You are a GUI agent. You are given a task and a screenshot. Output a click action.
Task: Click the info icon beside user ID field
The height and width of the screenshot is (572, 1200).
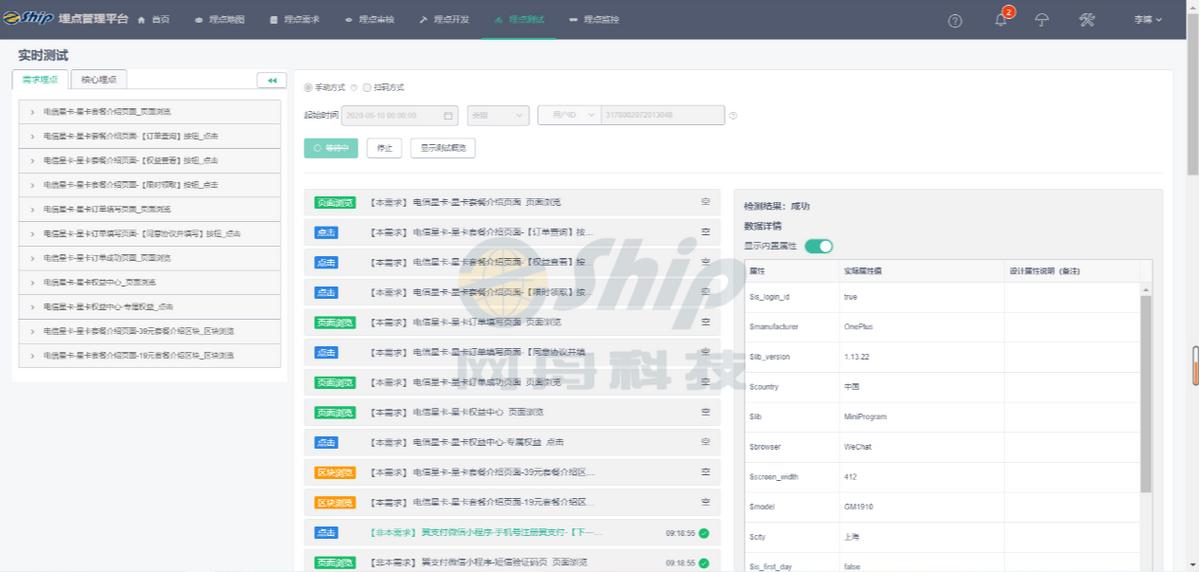click(x=733, y=116)
